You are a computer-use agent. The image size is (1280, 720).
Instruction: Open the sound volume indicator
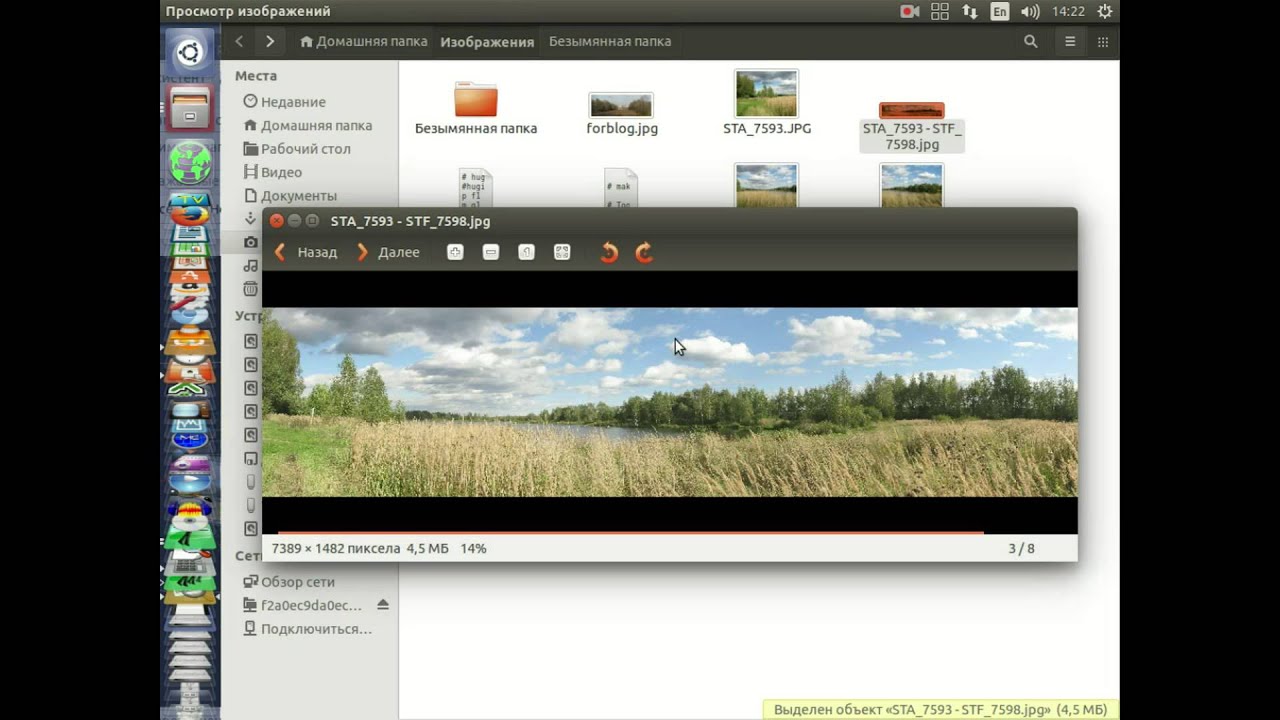tap(1030, 12)
